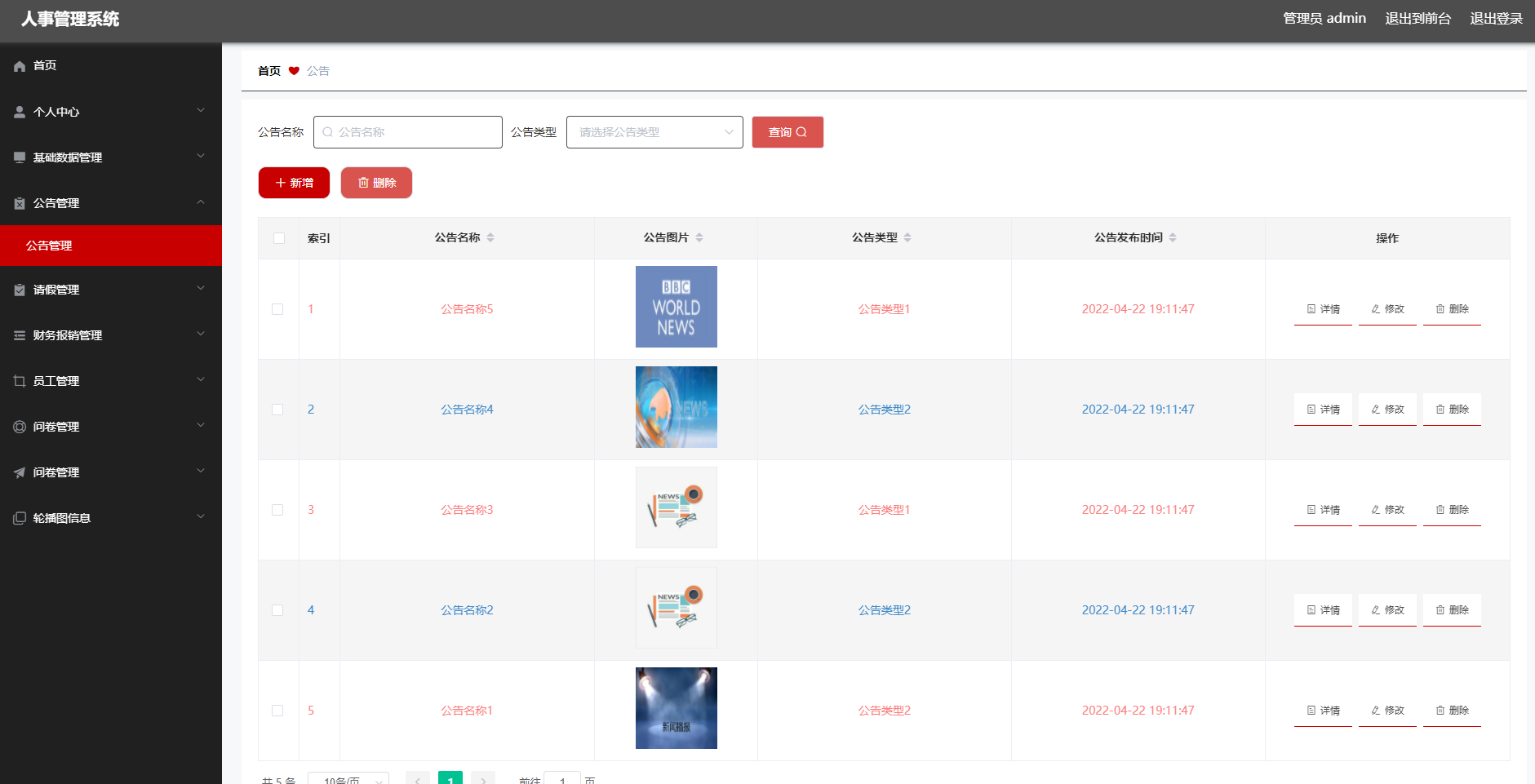Image resolution: width=1535 pixels, height=784 pixels.
Task: Select the checkbox next to 公告名称1
Action: click(x=277, y=711)
